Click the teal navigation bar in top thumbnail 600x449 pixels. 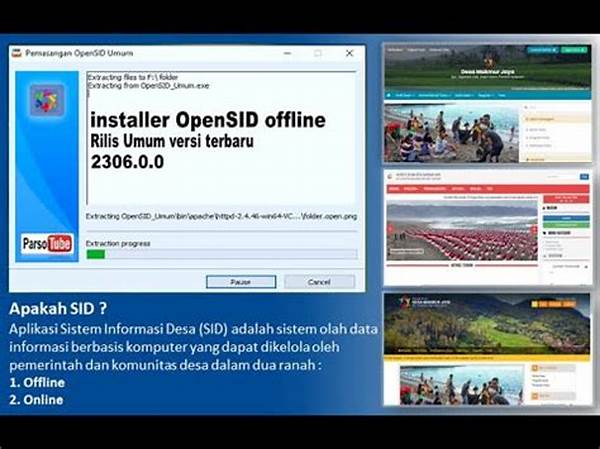point(488,95)
